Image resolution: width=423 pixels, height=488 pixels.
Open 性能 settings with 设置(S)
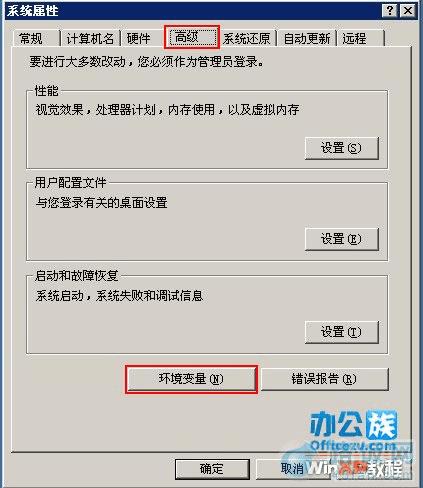coord(342,148)
